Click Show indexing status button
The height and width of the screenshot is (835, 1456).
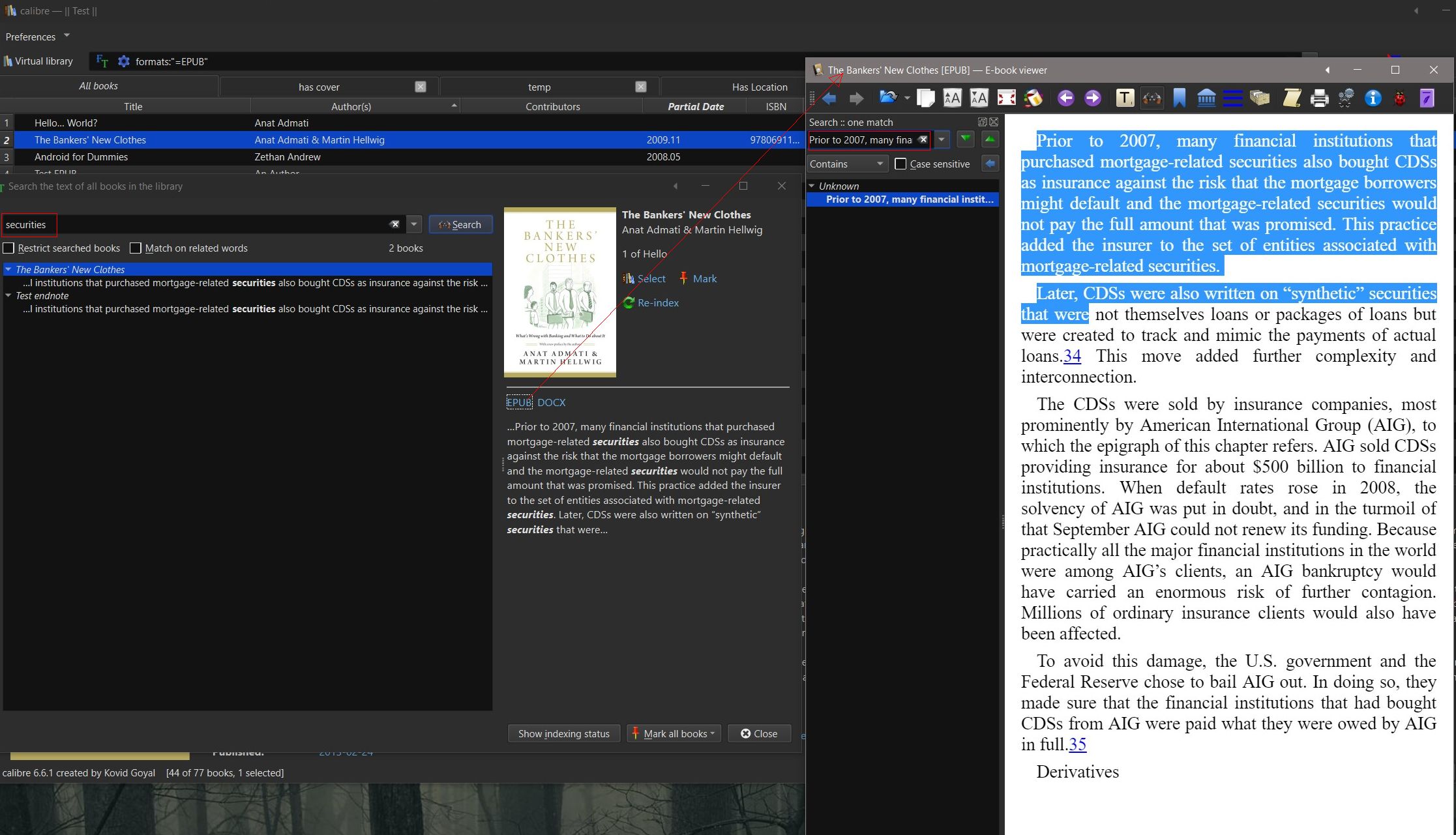[563, 733]
